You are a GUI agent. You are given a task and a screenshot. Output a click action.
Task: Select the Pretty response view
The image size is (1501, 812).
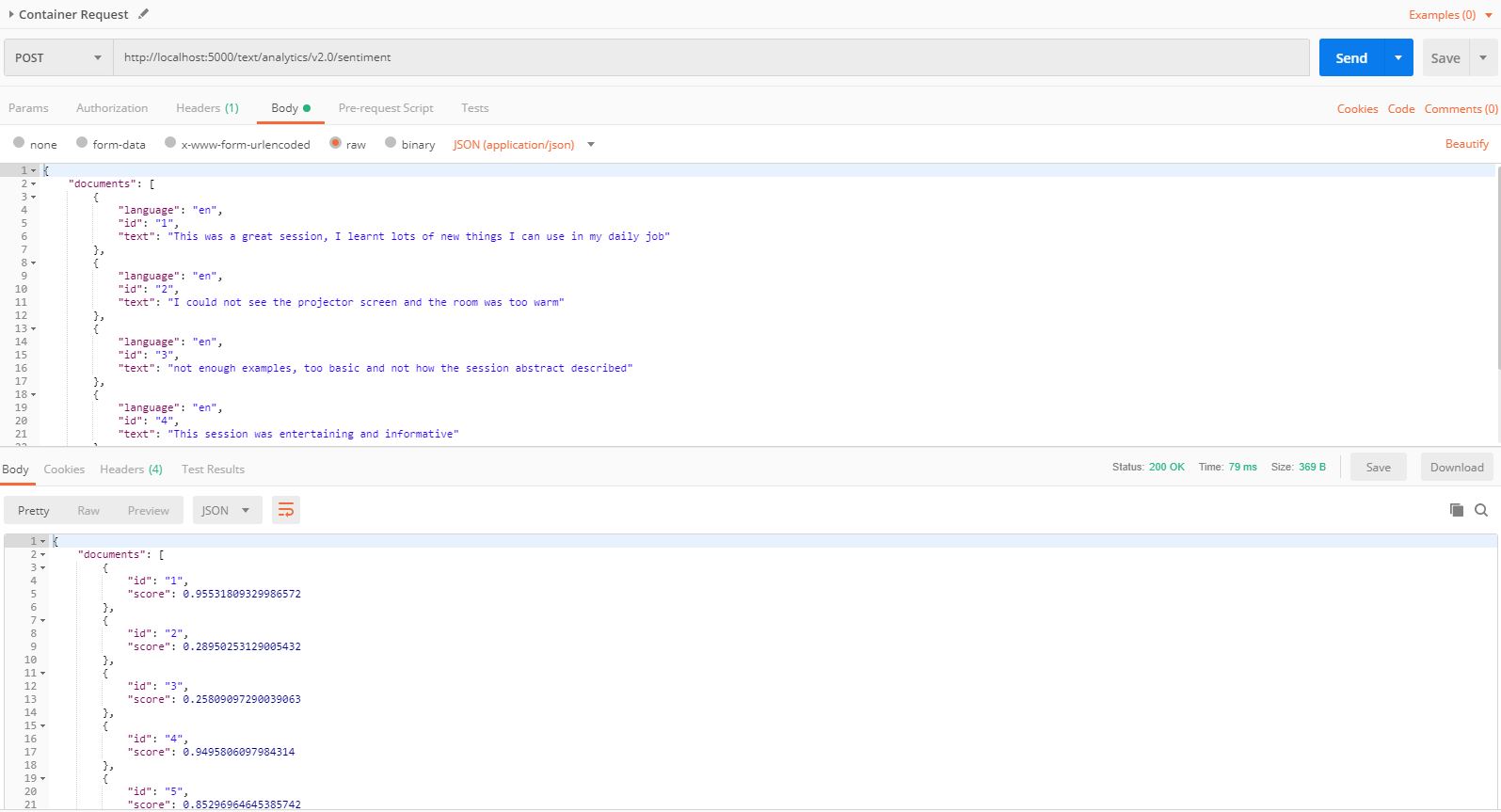pos(33,511)
